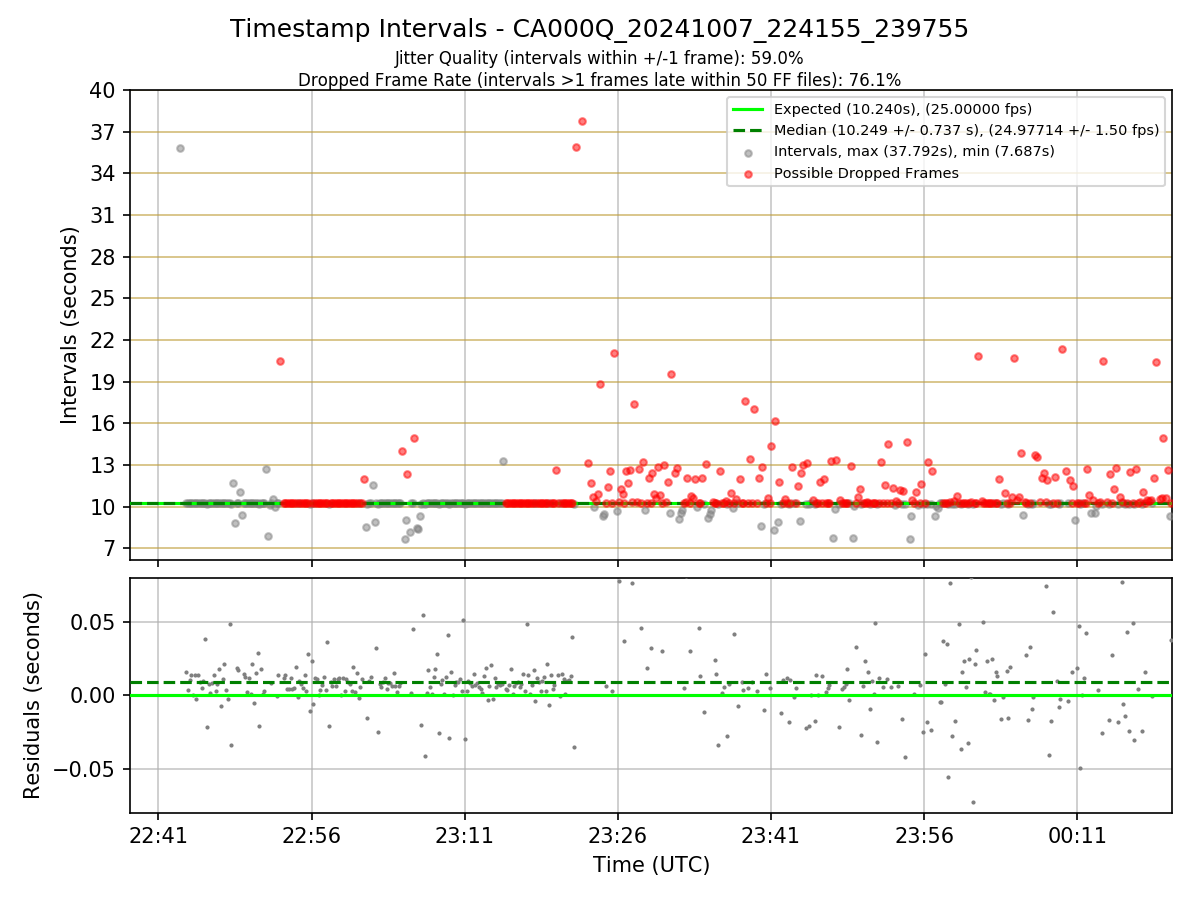Select the 'Dropped Frame Rate' 76.1% subtitle line
Screen dimensions: 1200x900
[x=599, y=80]
